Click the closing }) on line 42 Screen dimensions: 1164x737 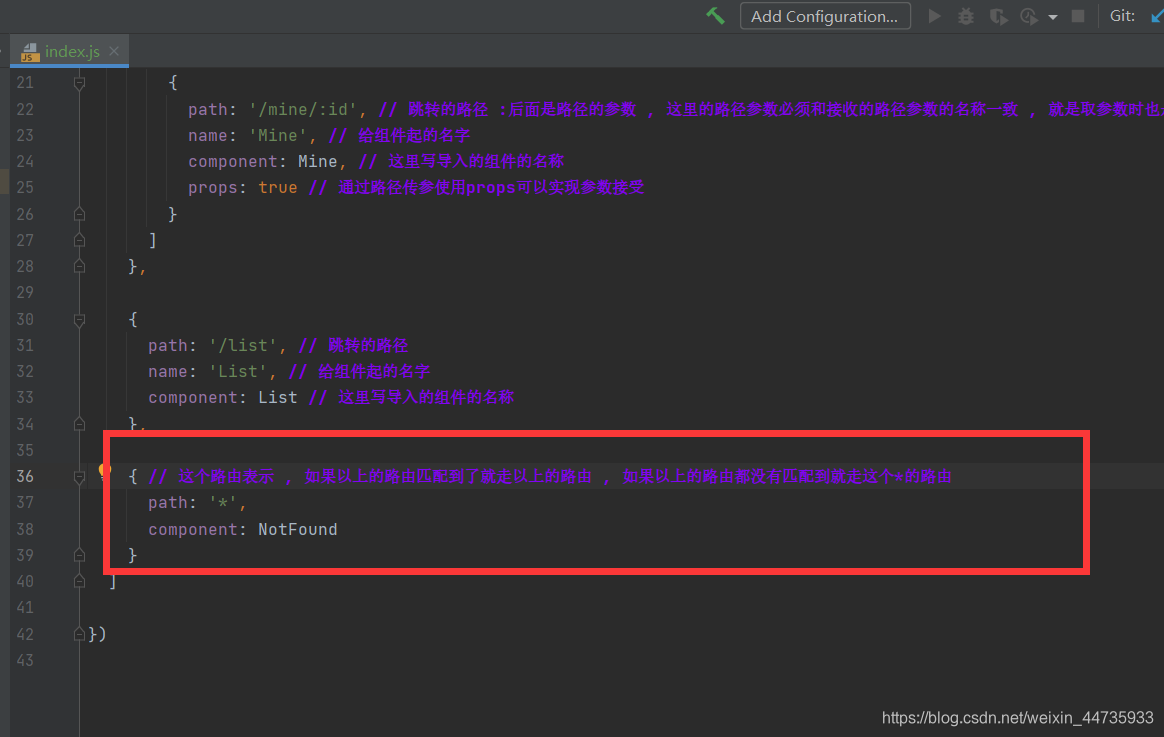(97, 634)
